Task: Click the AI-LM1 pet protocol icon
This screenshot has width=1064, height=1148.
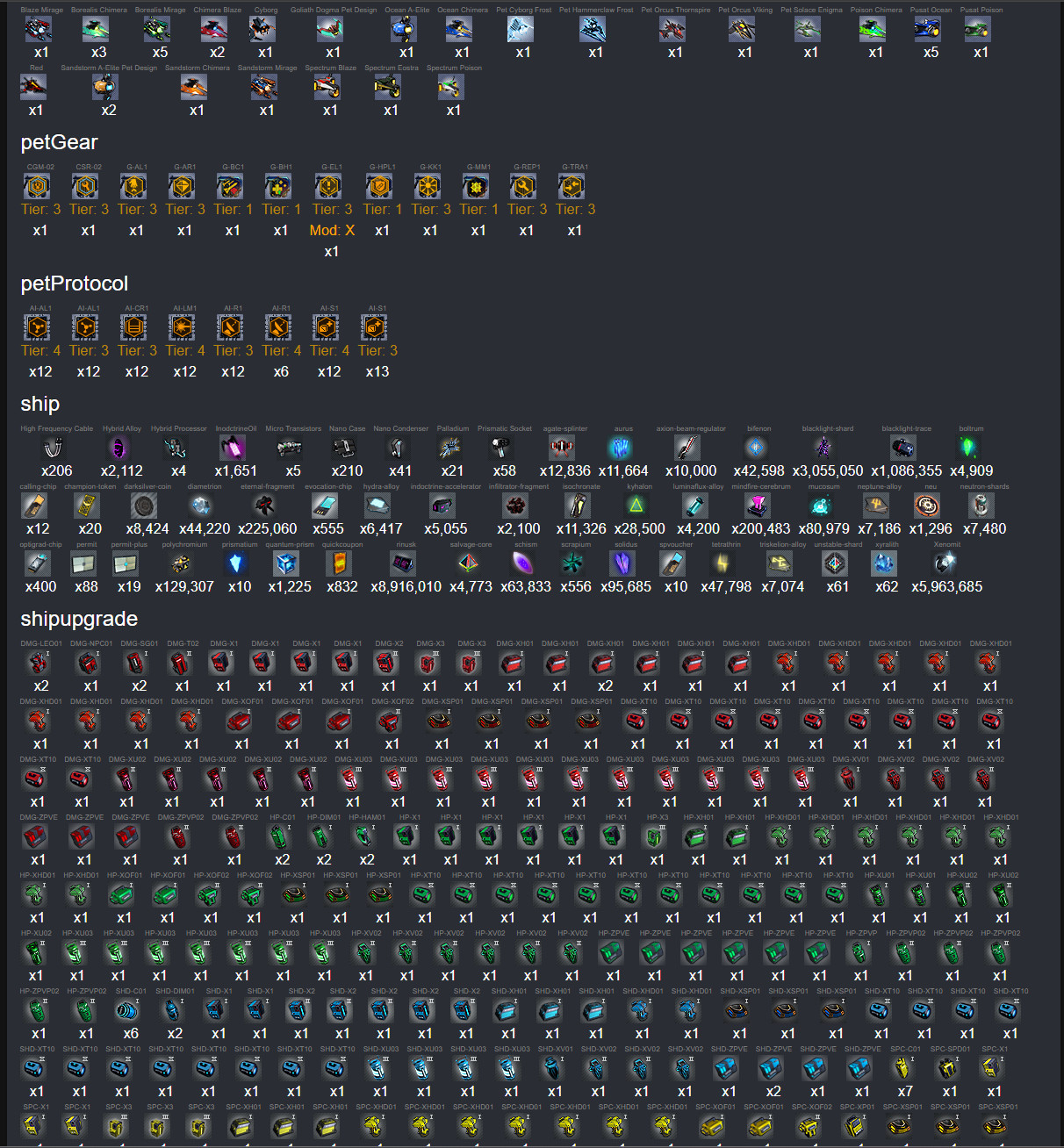Action: [x=182, y=327]
